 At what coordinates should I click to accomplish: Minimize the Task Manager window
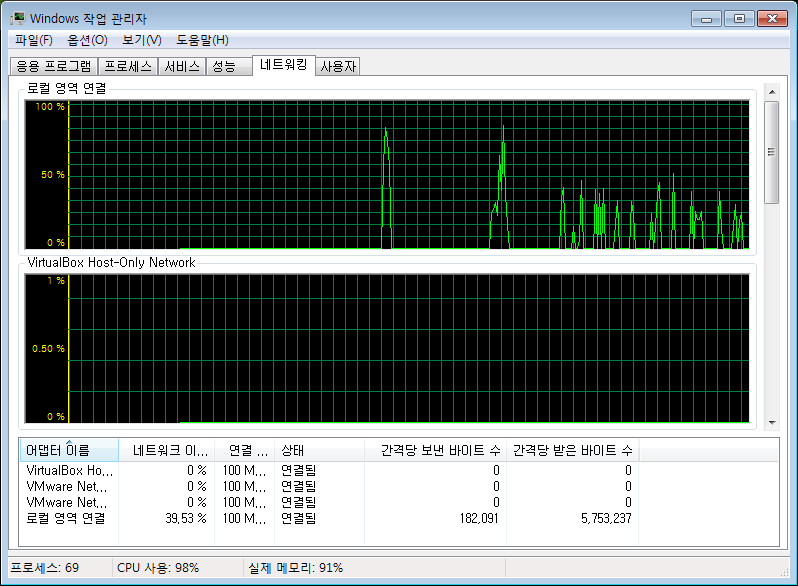[x=706, y=19]
